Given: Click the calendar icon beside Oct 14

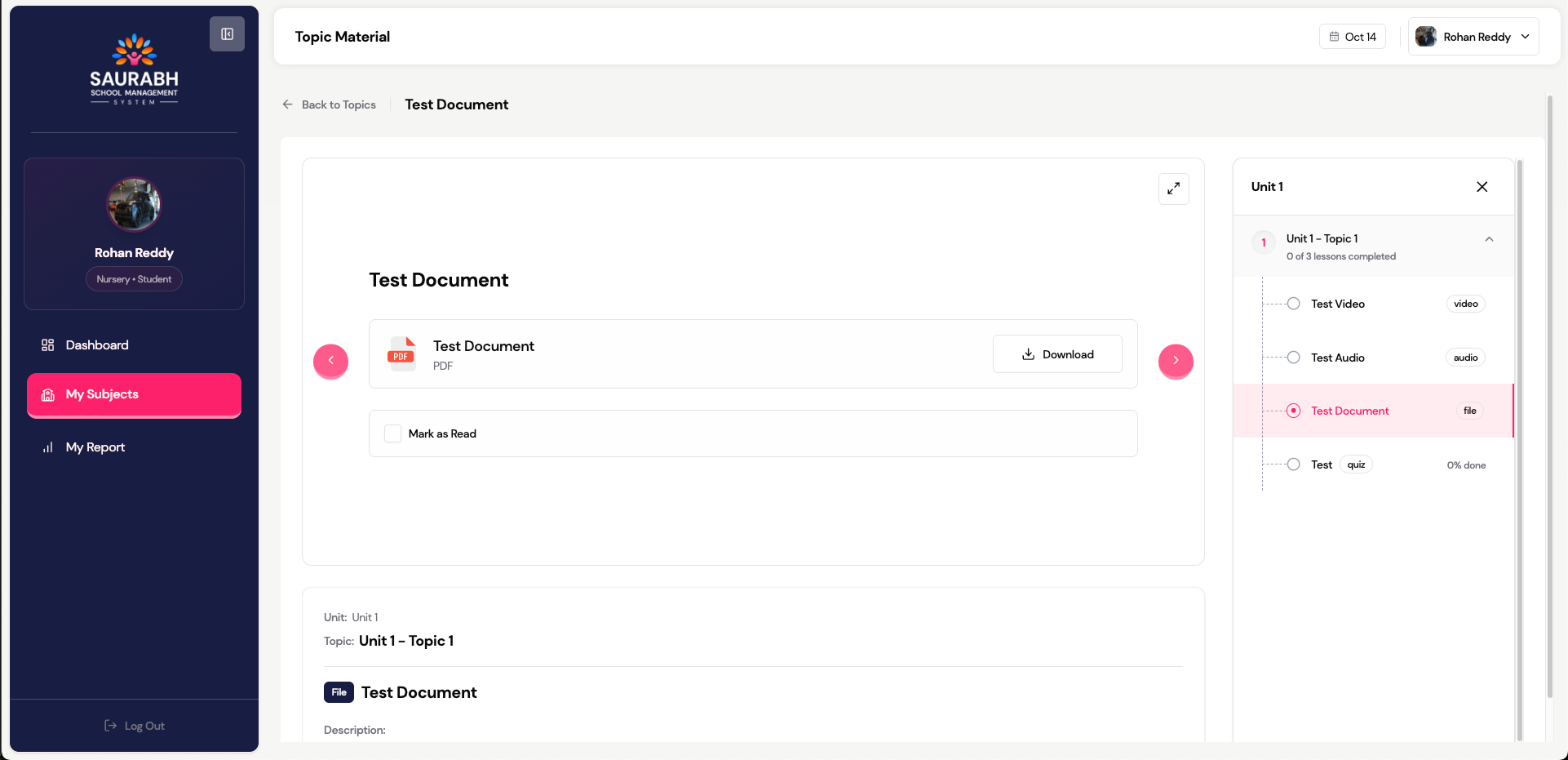Looking at the screenshot, I should 1334,37.
